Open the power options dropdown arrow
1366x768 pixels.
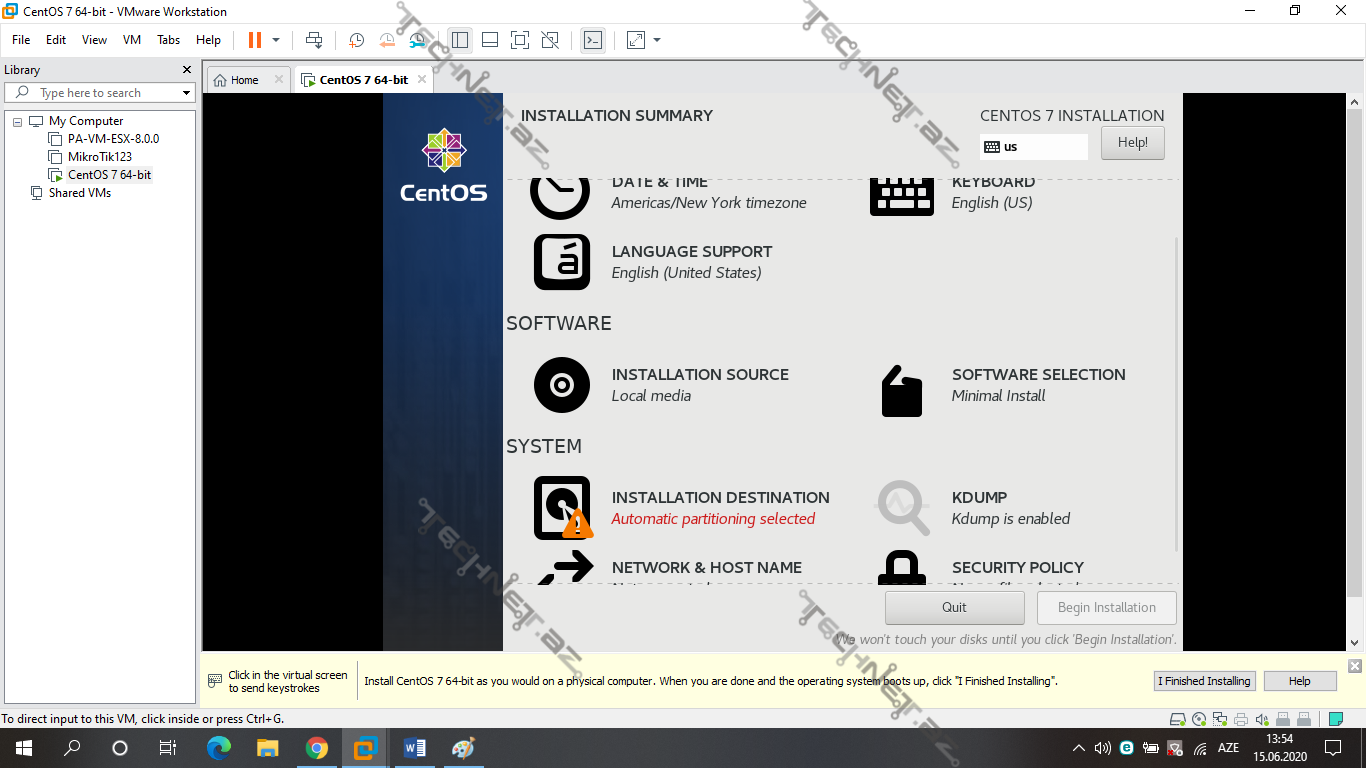pyautogui.click(x=276, y=40)
